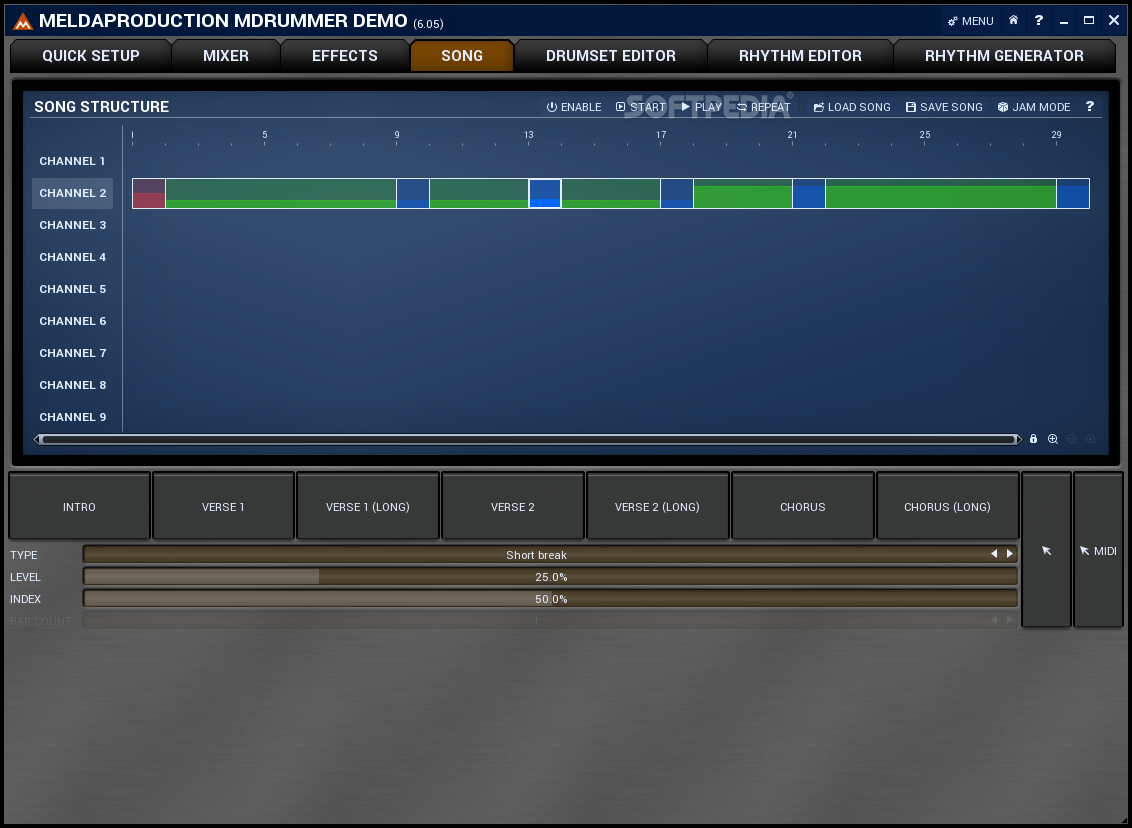Switch to DRUMSET EDITOR tab

611,56
